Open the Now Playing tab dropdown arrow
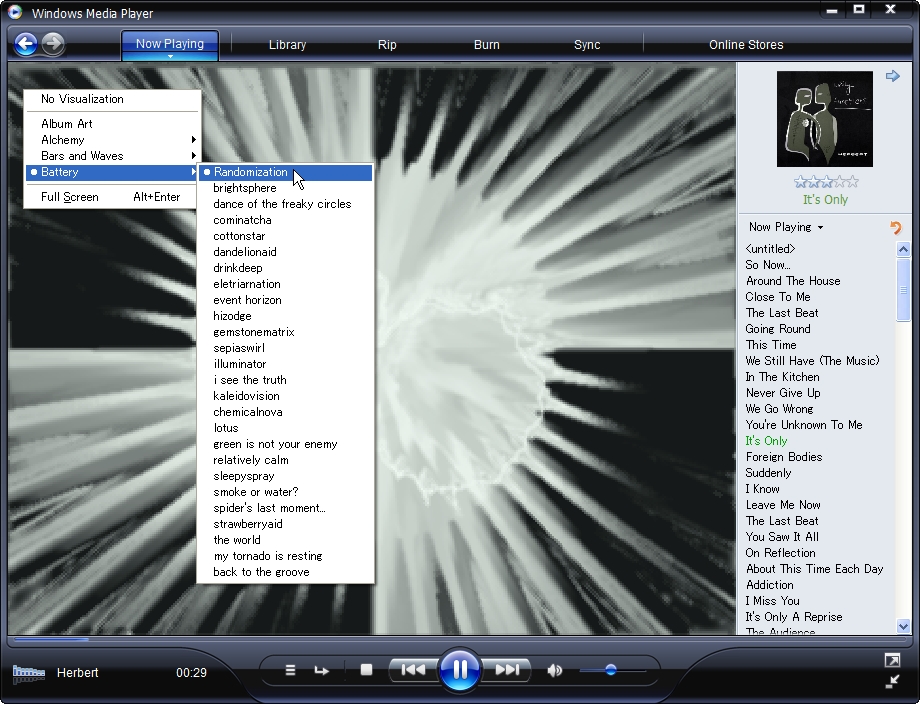Screen dimensions: 920x704 [170, 56]
